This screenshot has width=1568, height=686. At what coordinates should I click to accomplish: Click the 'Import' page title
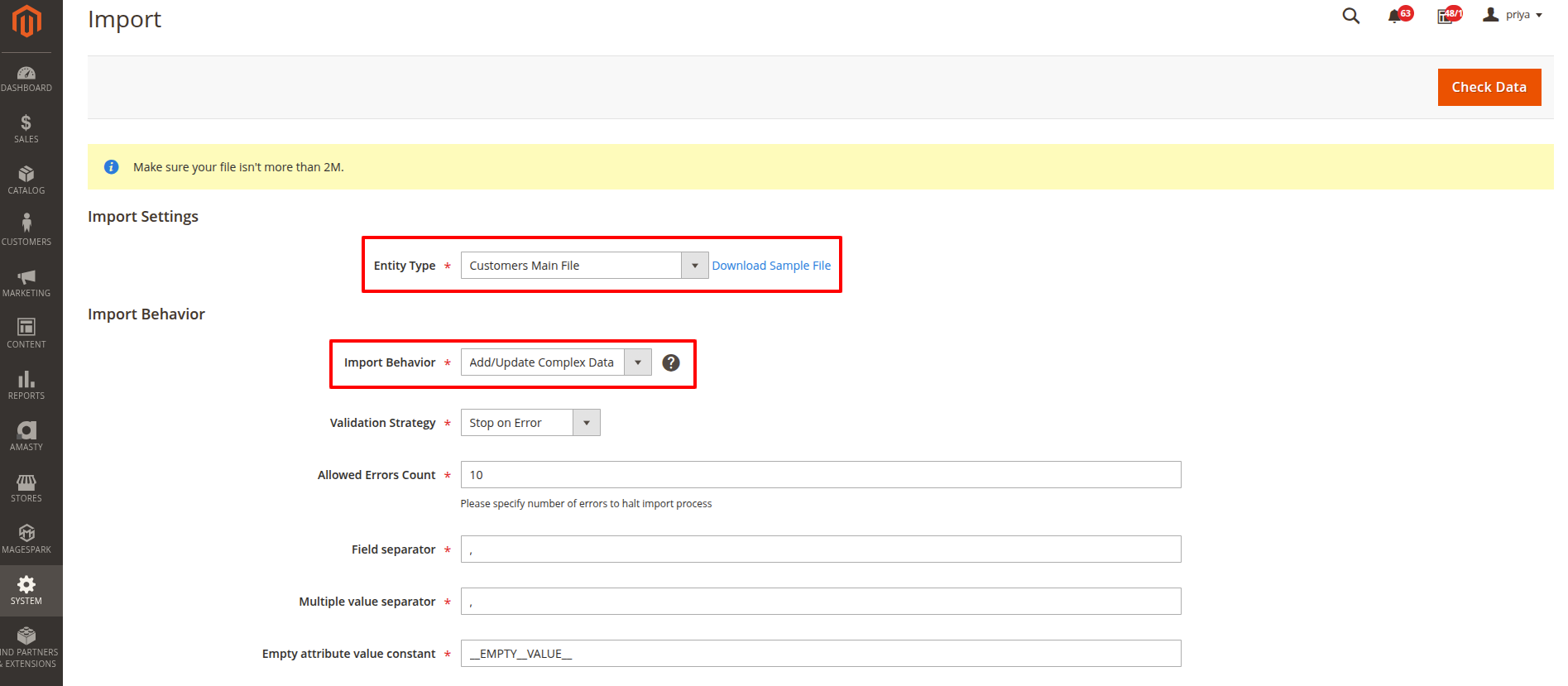pos(124,19)
